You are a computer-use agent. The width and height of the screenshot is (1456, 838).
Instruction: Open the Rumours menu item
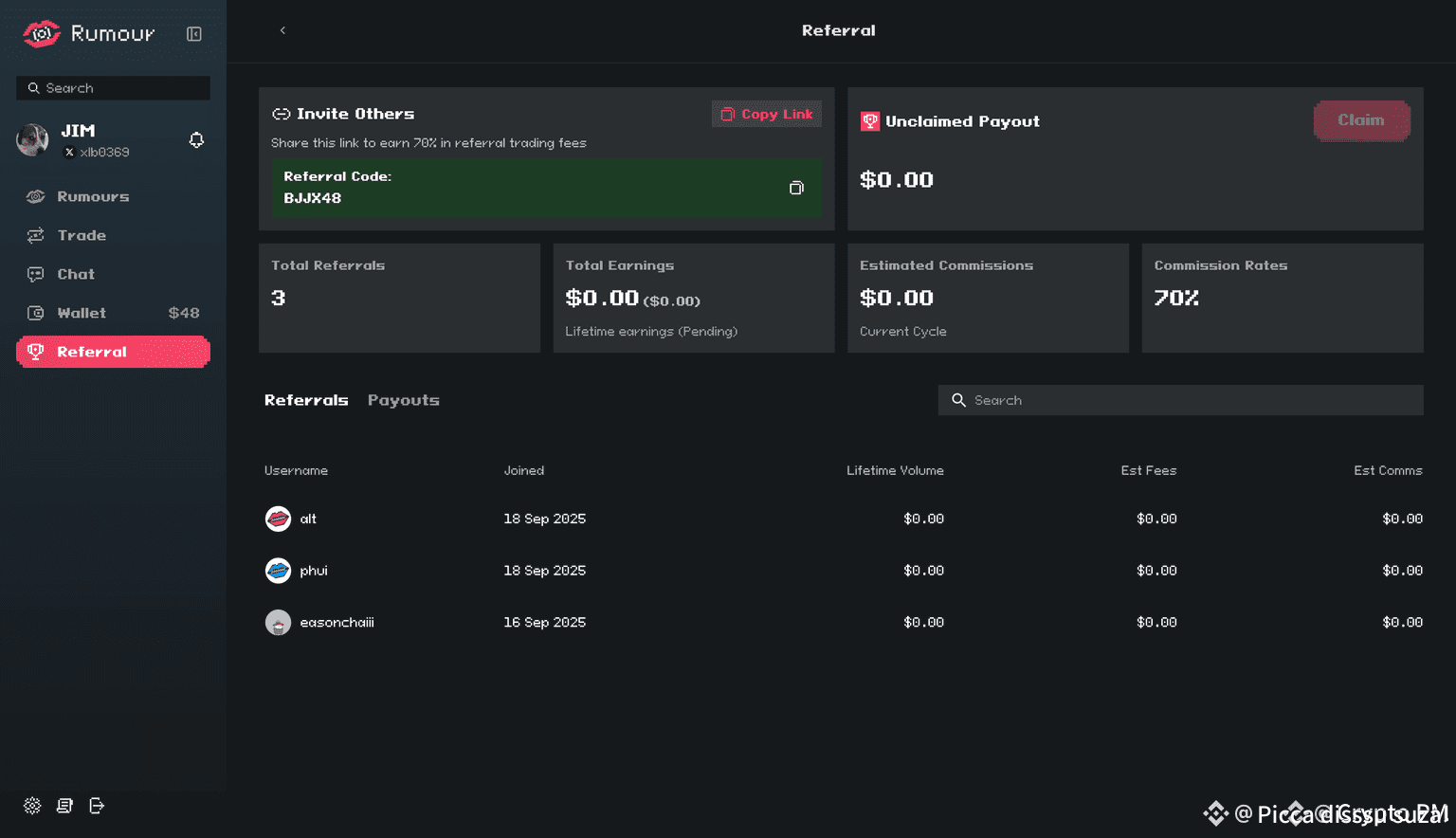pyautogui.click(x=92, y=196)
